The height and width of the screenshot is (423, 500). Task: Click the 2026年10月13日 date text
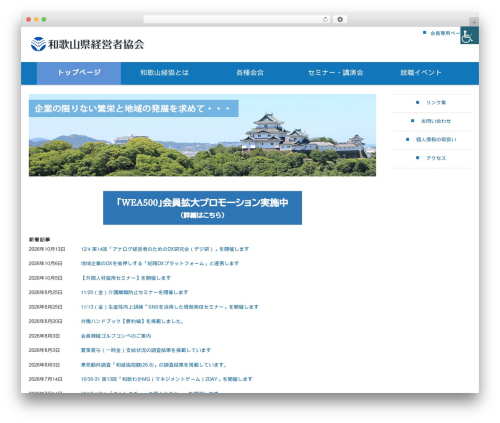pyautogui.click(x=47, y=249)
